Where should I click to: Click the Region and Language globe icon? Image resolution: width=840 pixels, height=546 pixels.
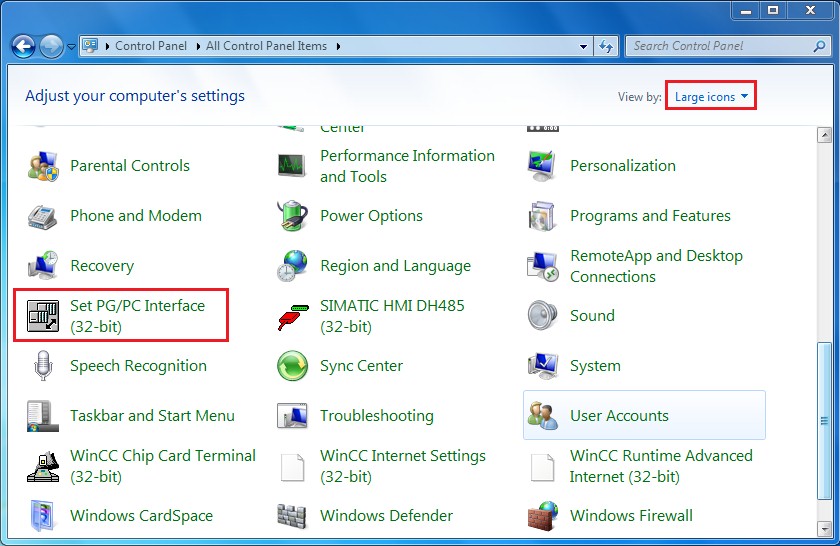pyautogui.click(x=292, y=265)
